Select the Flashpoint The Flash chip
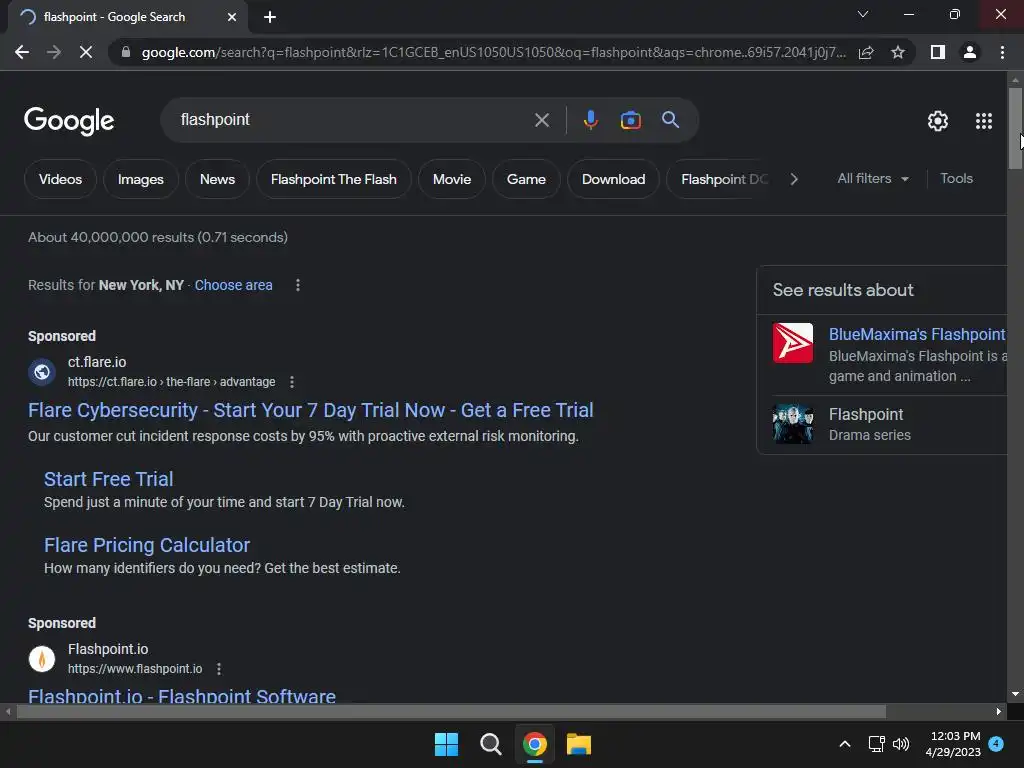Viewport: 1024px width, 768px height. (x=334, y=179)
